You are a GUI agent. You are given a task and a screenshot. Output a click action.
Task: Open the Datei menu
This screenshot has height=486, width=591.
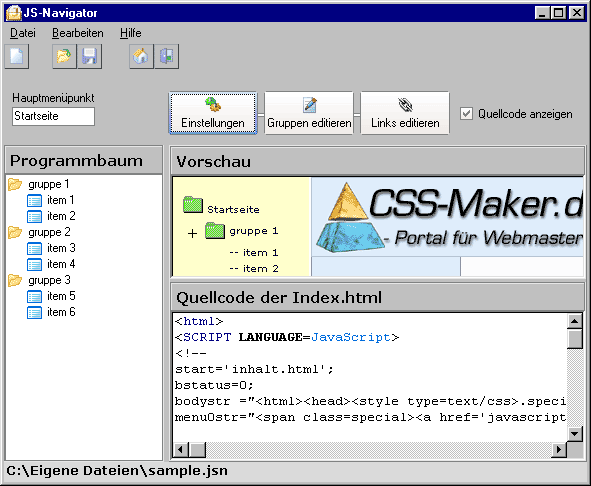pos(23,33)
